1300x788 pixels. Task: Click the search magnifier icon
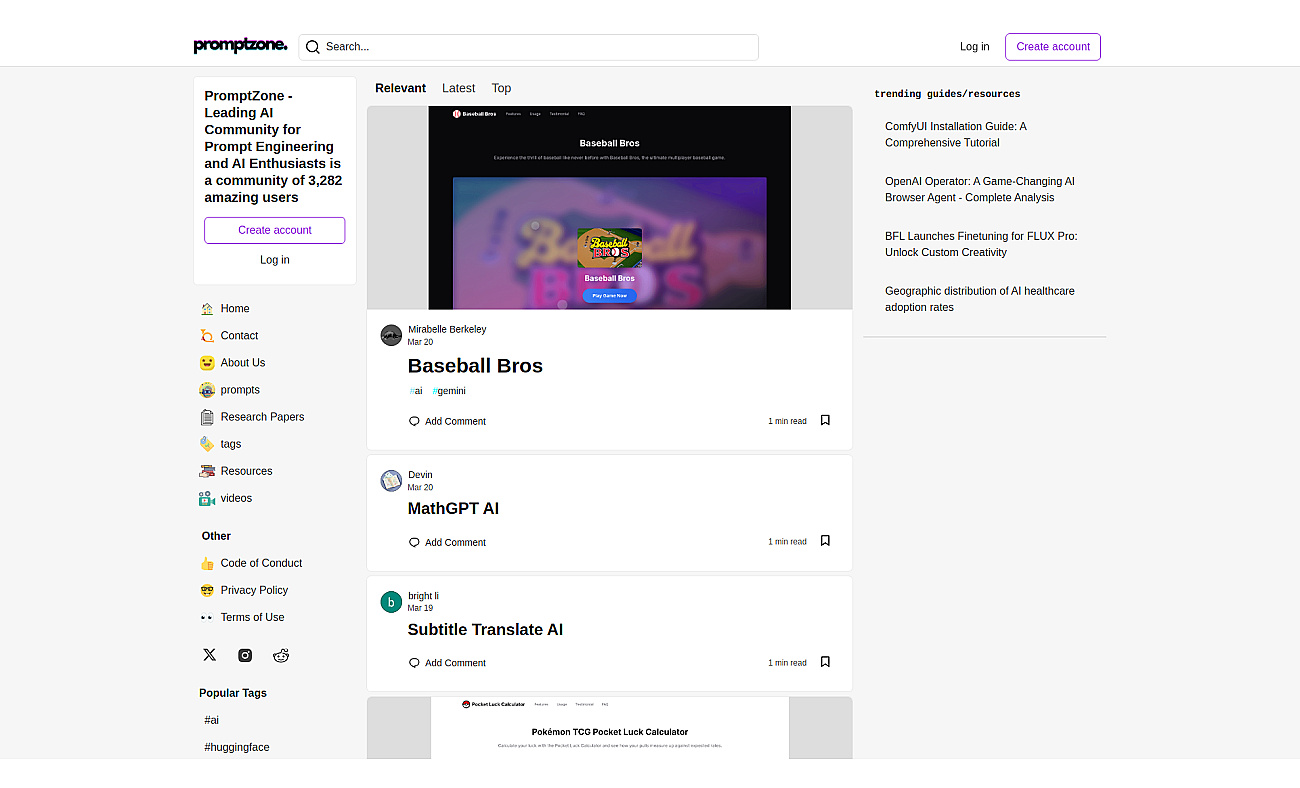click(x=313, y=47)
